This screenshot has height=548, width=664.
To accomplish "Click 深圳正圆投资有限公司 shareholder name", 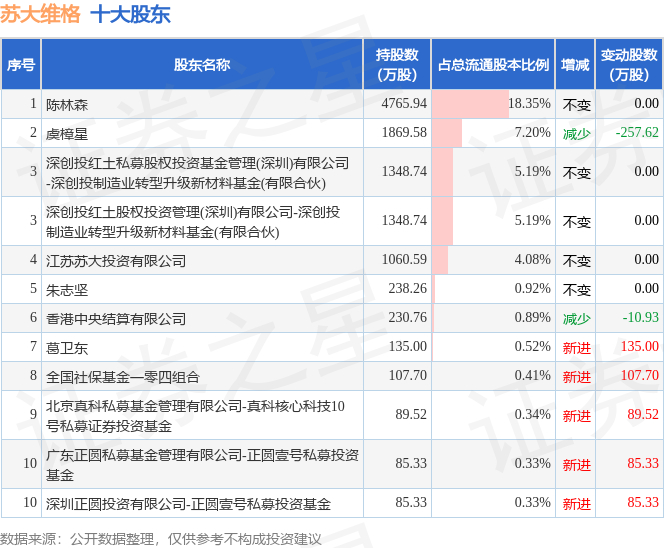I will coord(188,504).
